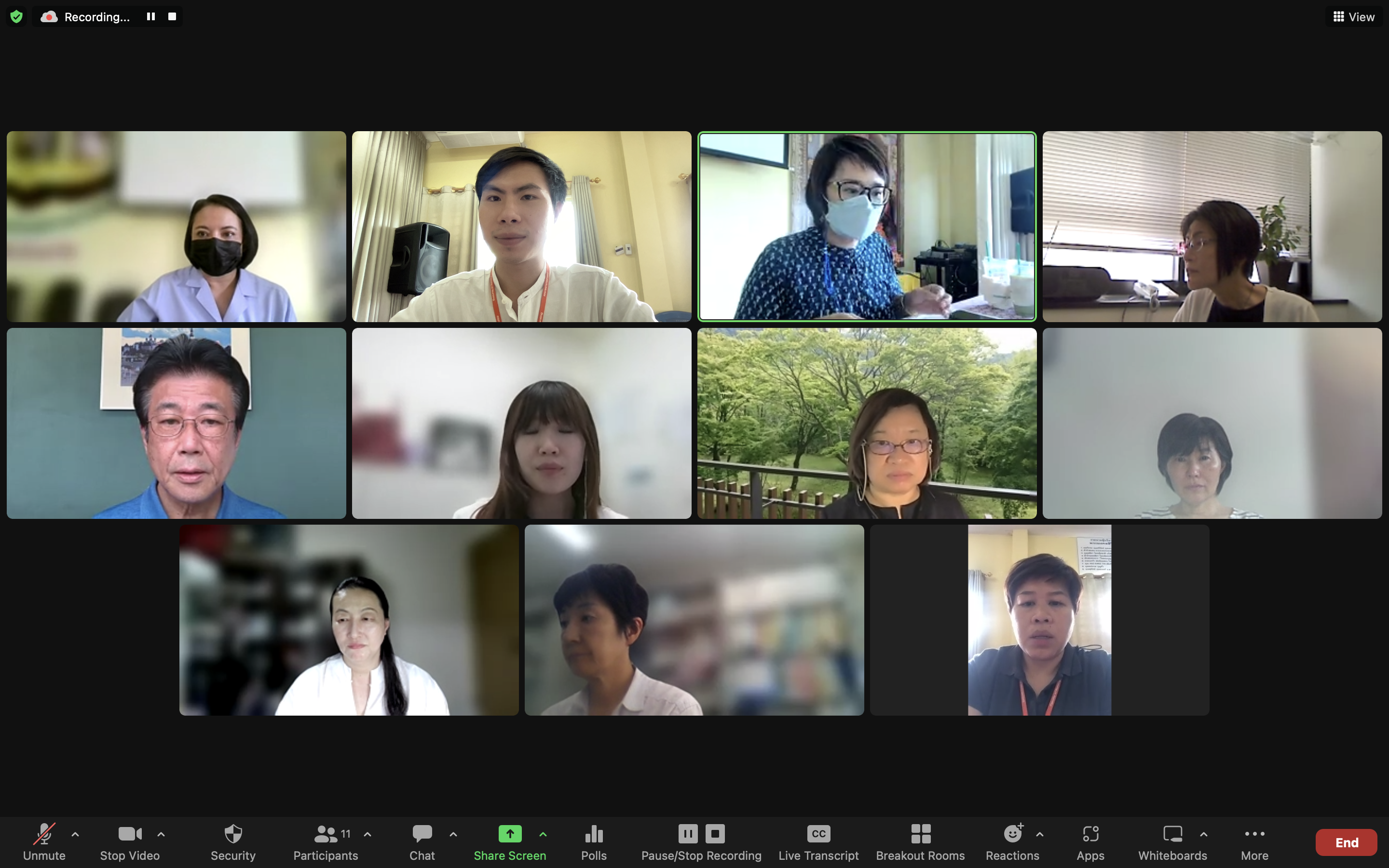Expand the Participants options arrow
1389x868 pixels.
368,834
